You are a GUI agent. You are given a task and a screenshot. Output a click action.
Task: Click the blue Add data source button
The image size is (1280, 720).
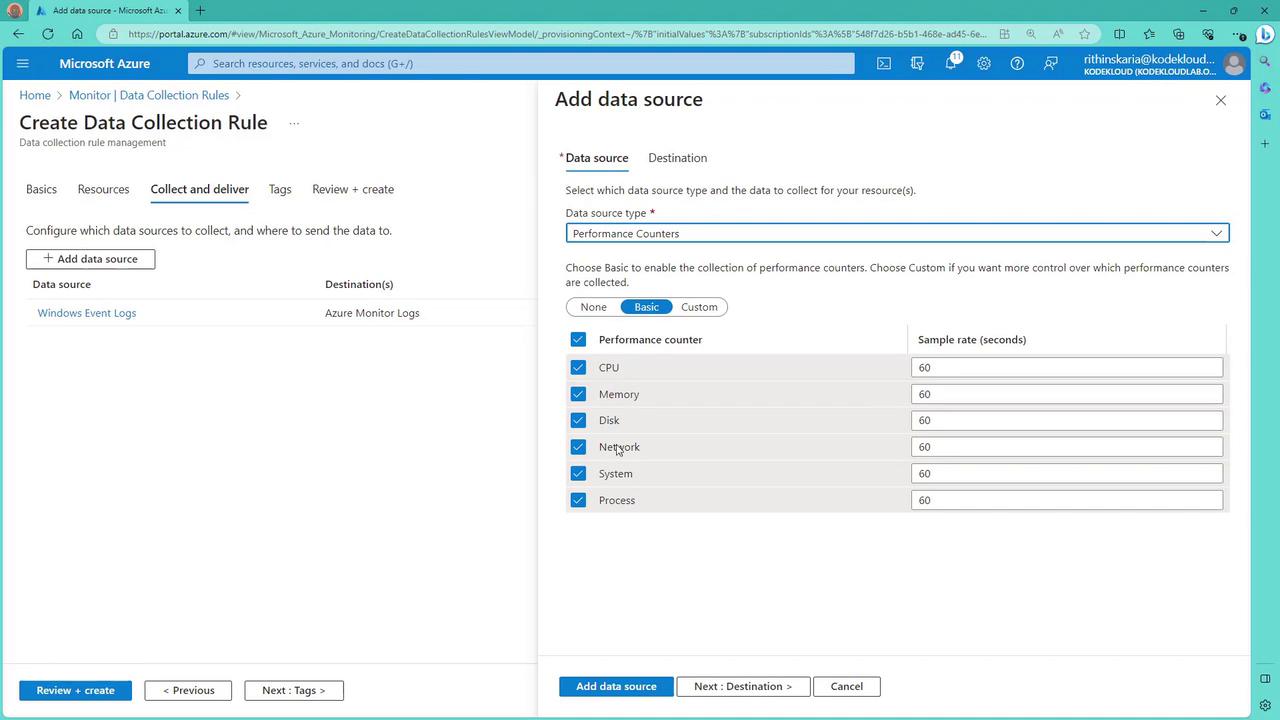(x=616, y=686)
